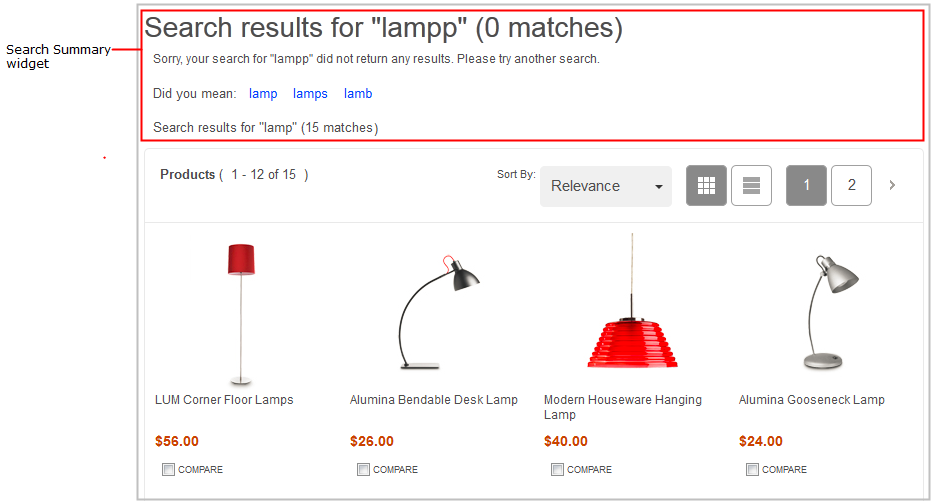Viewport: 935px width, 503px height.
Task: Open the red hanging lamp image
Action: click(631, 305)
